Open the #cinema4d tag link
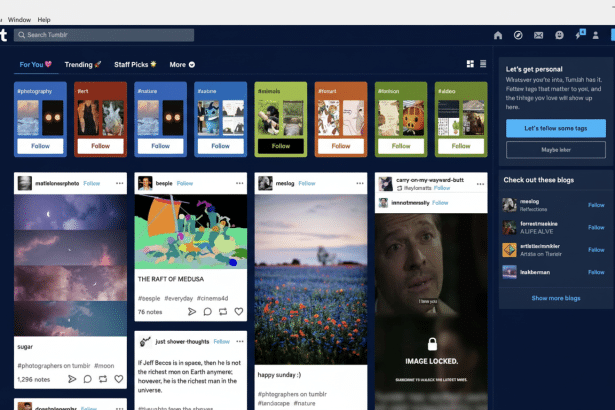The image size is (615, 410). pyautogui.click(x=212, y=299)
